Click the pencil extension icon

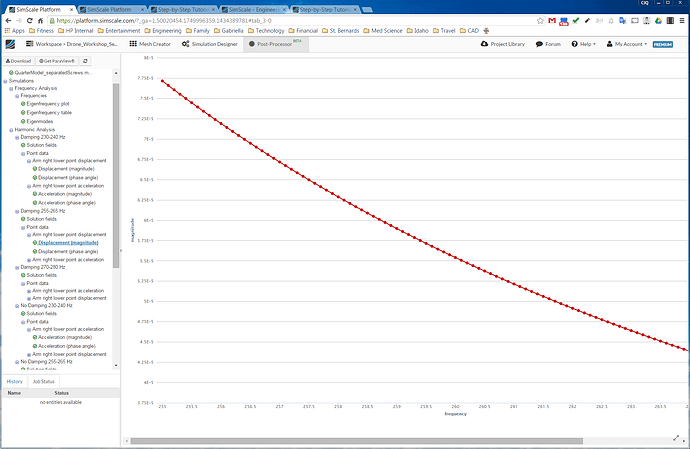tap(587, 21)
